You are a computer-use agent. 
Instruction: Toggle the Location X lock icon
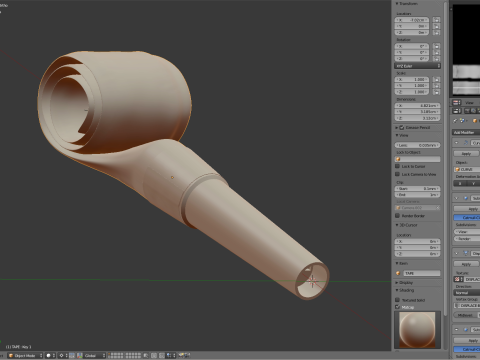click(x=436, y=20)
